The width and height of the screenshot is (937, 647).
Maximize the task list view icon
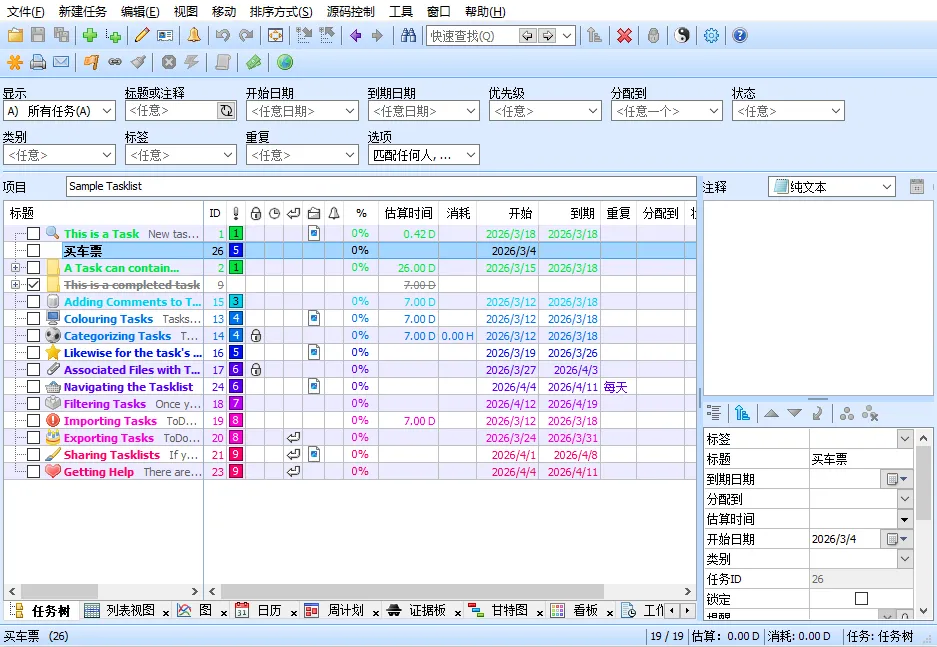coord(275,35)
